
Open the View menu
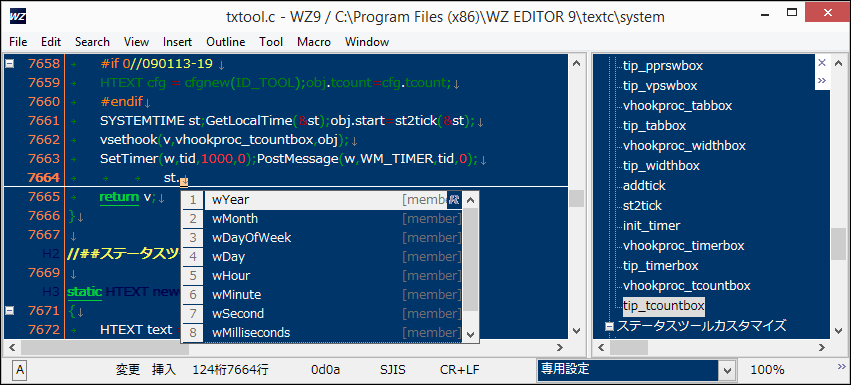click(136, 42)
